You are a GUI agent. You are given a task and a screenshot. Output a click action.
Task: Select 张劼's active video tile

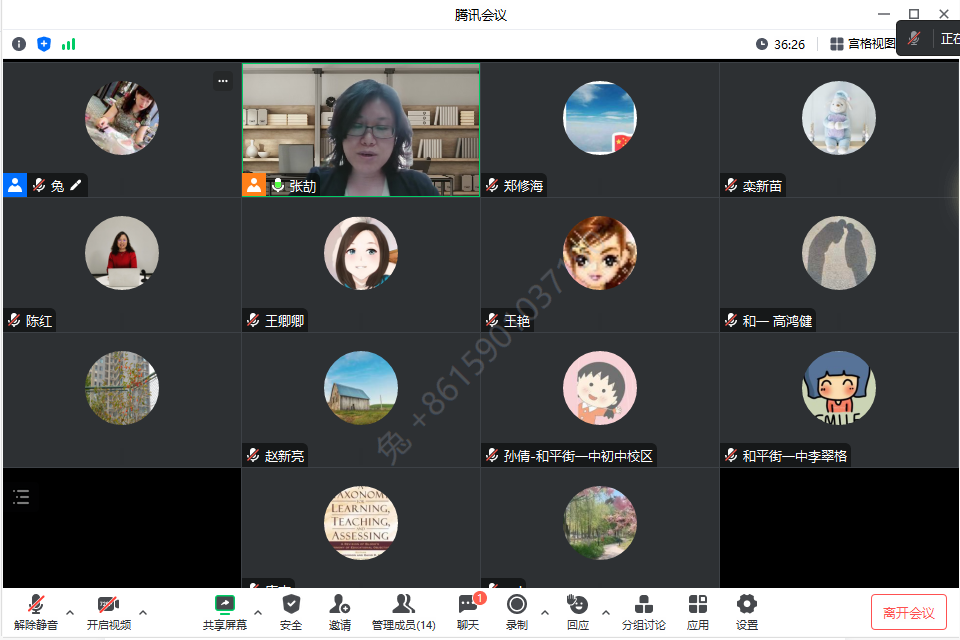click(x=361, y=128)
